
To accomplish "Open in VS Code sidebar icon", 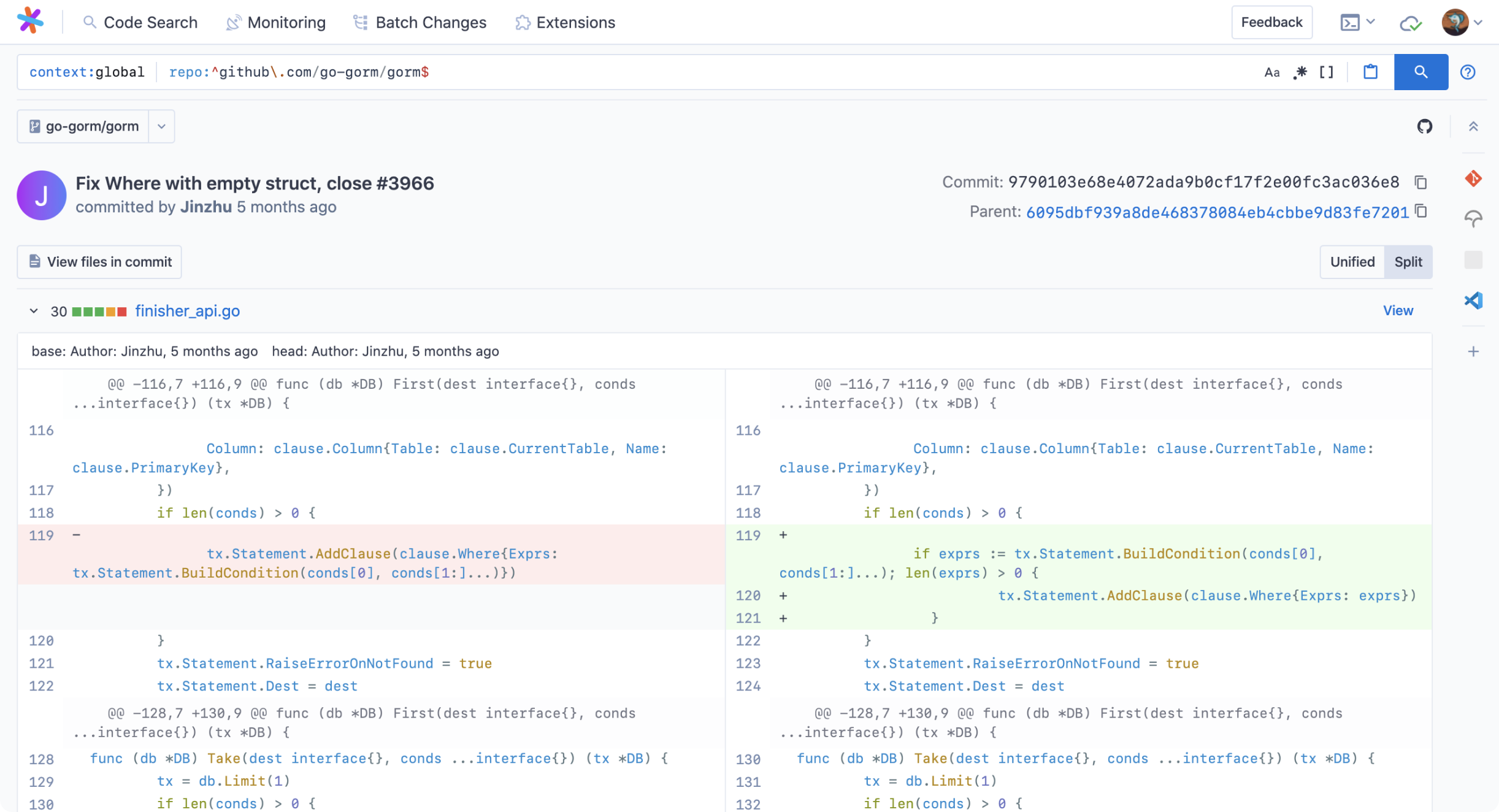I will pyautogui.click(x=1473, y=301).
